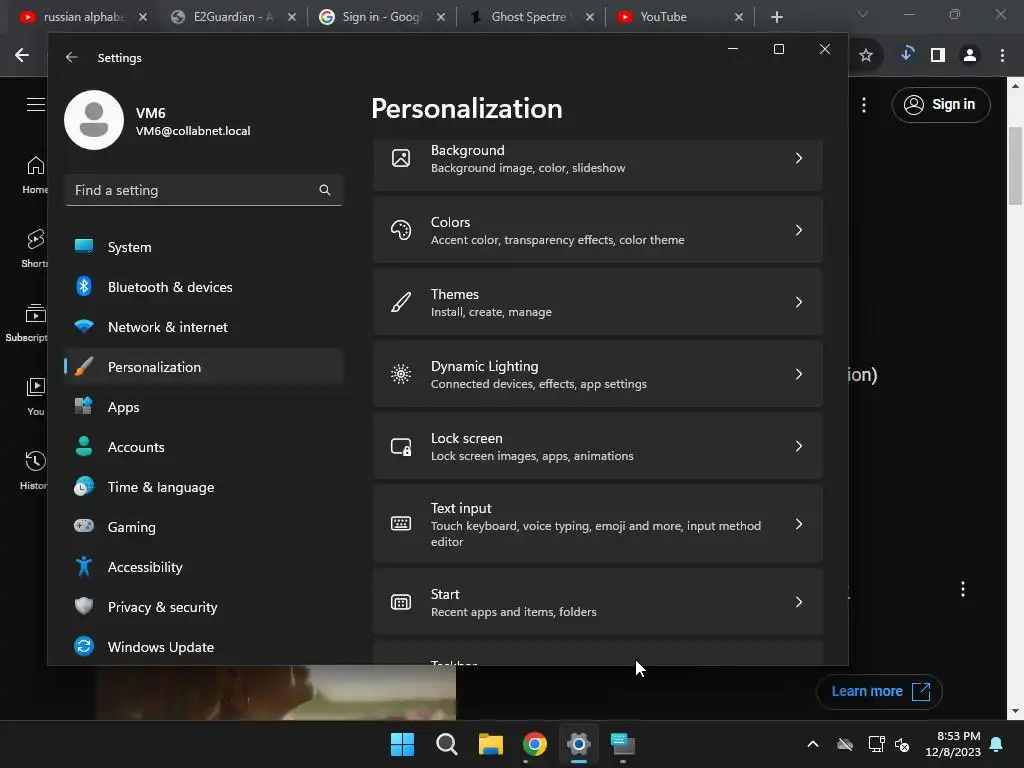The height and width of the screenshot is (768, 1024).
Task: Open the notification bell in taskbar
Action: coord(997,744)
